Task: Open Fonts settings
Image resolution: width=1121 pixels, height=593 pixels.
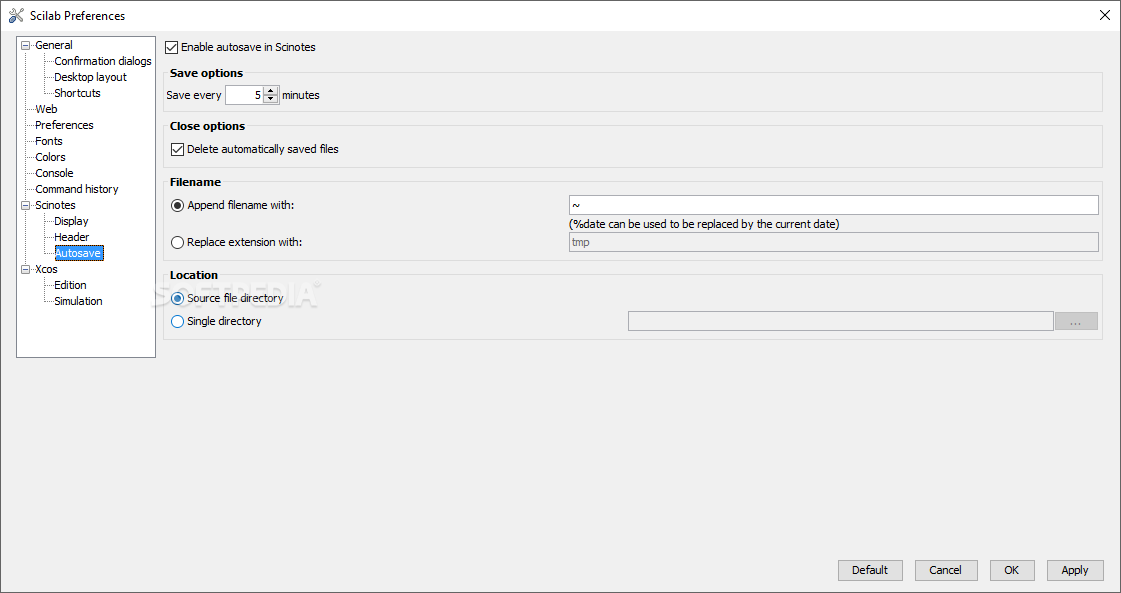Action: point(49,141)
